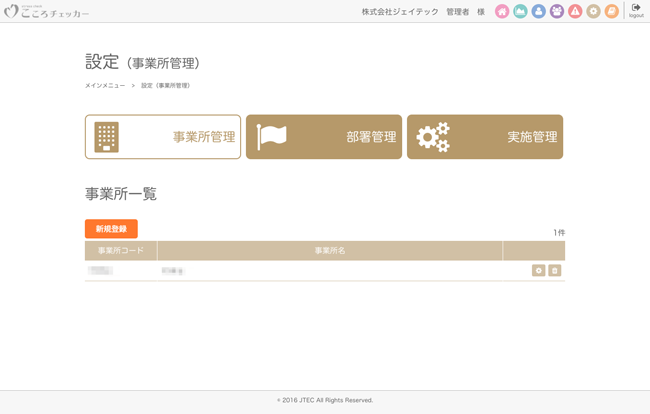Click the logout icon

[636, 11]
